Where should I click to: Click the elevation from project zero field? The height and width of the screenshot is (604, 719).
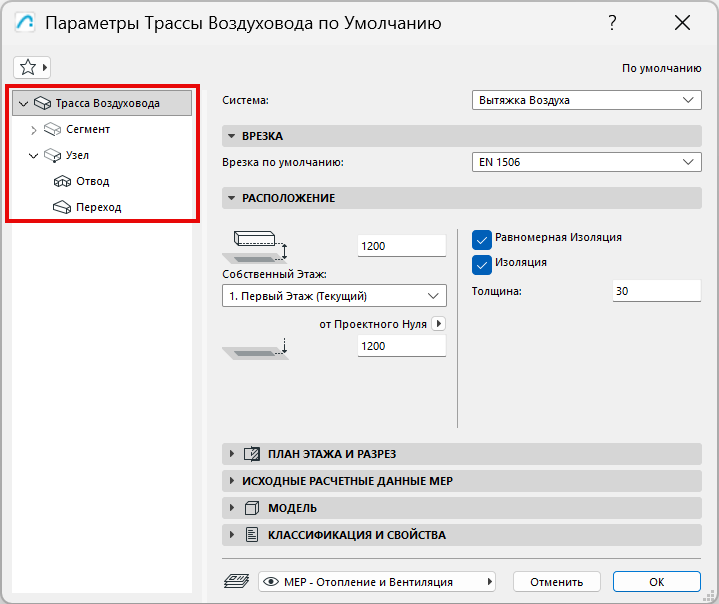[x=401, y=346]
